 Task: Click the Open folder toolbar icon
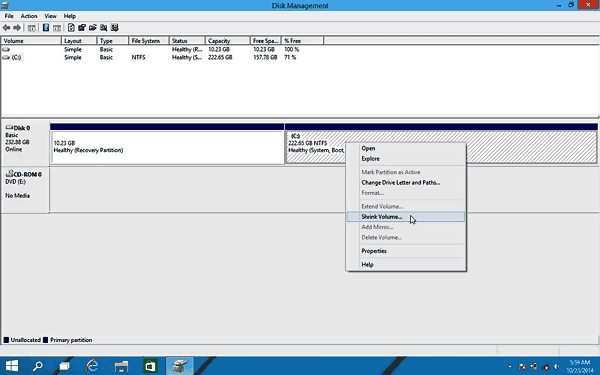tap(93, 28)
